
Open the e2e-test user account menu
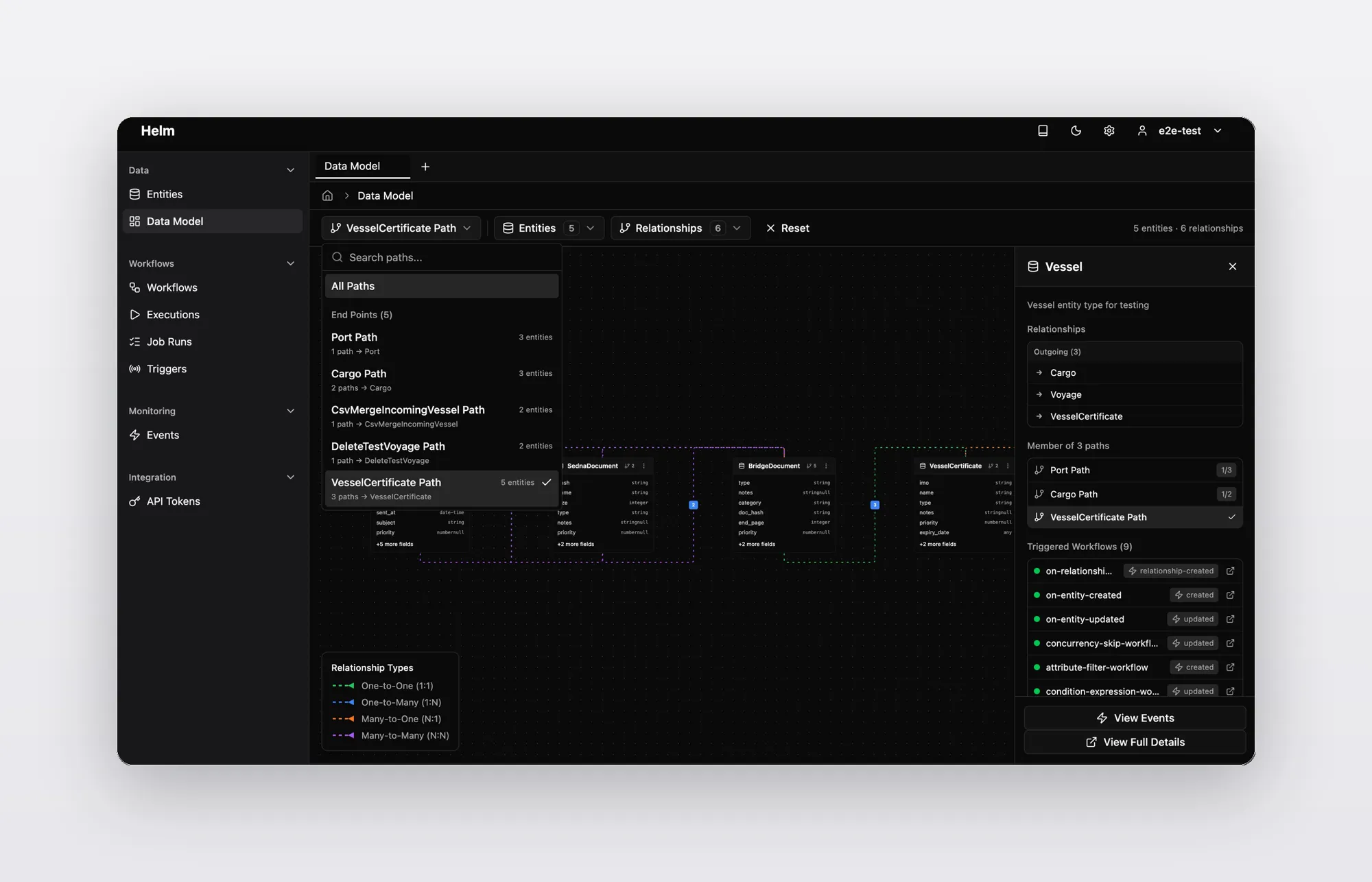[1180, 130]
